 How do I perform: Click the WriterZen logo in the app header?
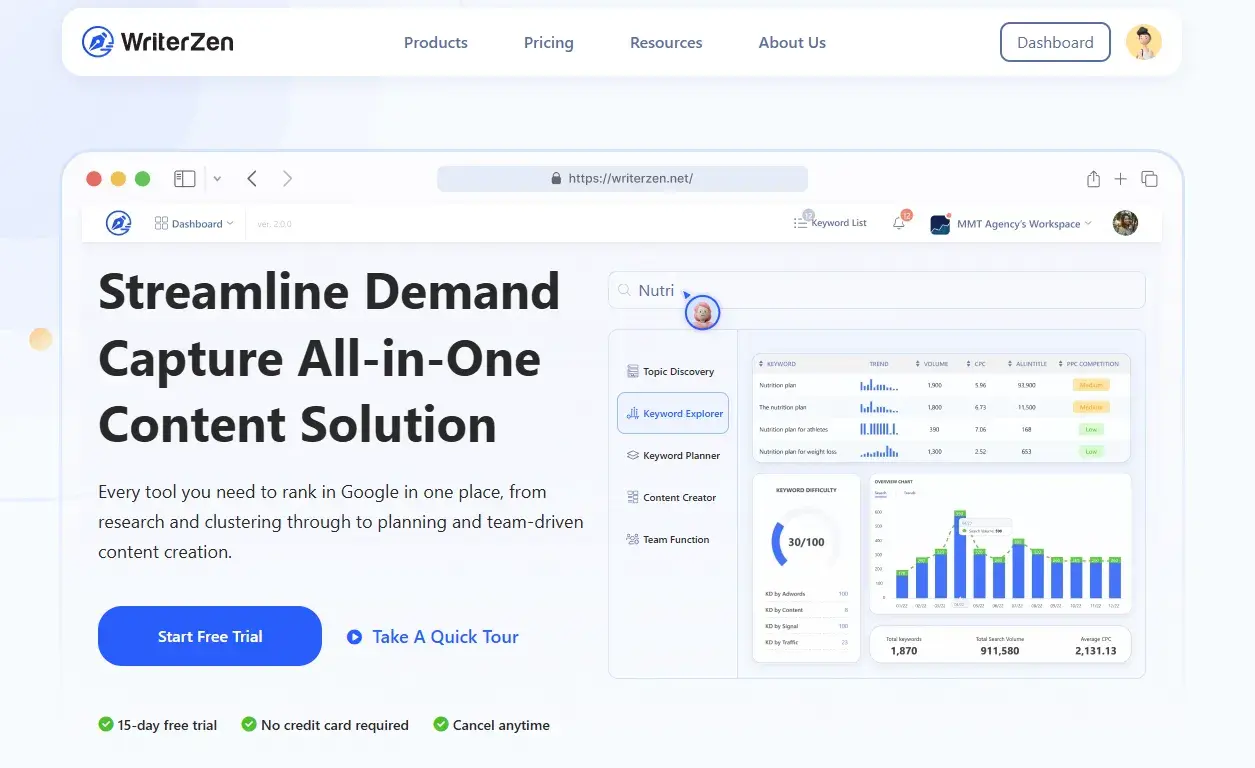119,222
